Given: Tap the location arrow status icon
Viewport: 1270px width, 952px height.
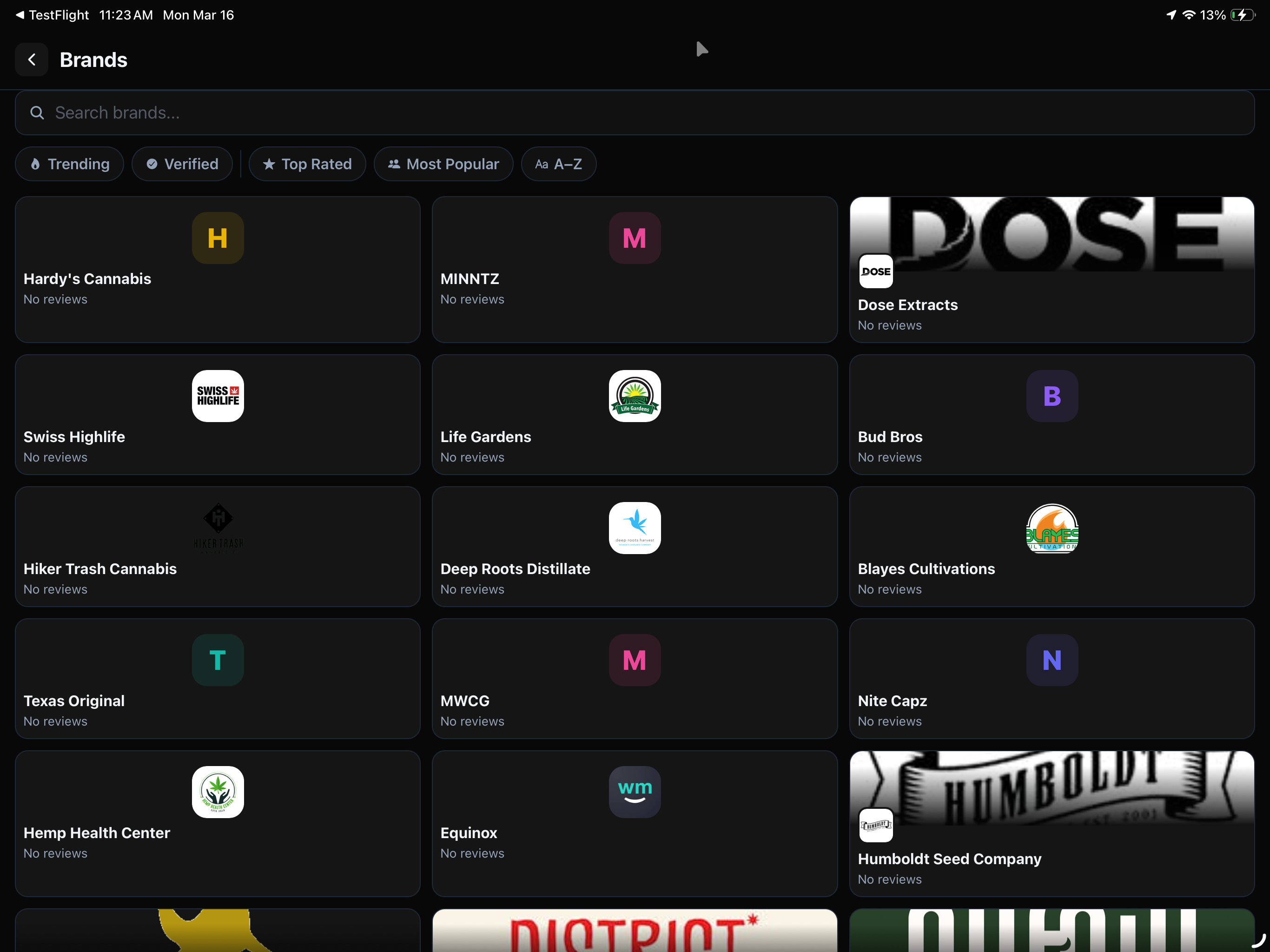Looking at the screenshot, I should [1171, 15].
